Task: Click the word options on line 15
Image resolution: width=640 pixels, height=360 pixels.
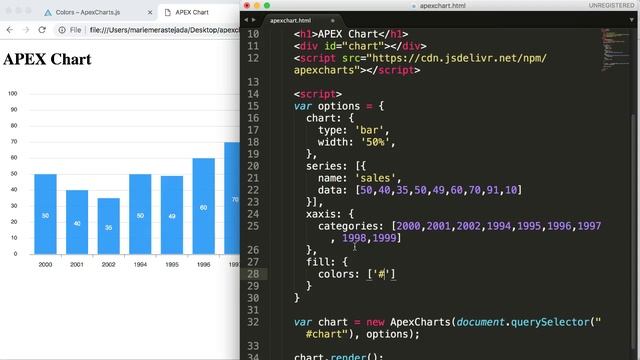Action: tap(339, 106)
